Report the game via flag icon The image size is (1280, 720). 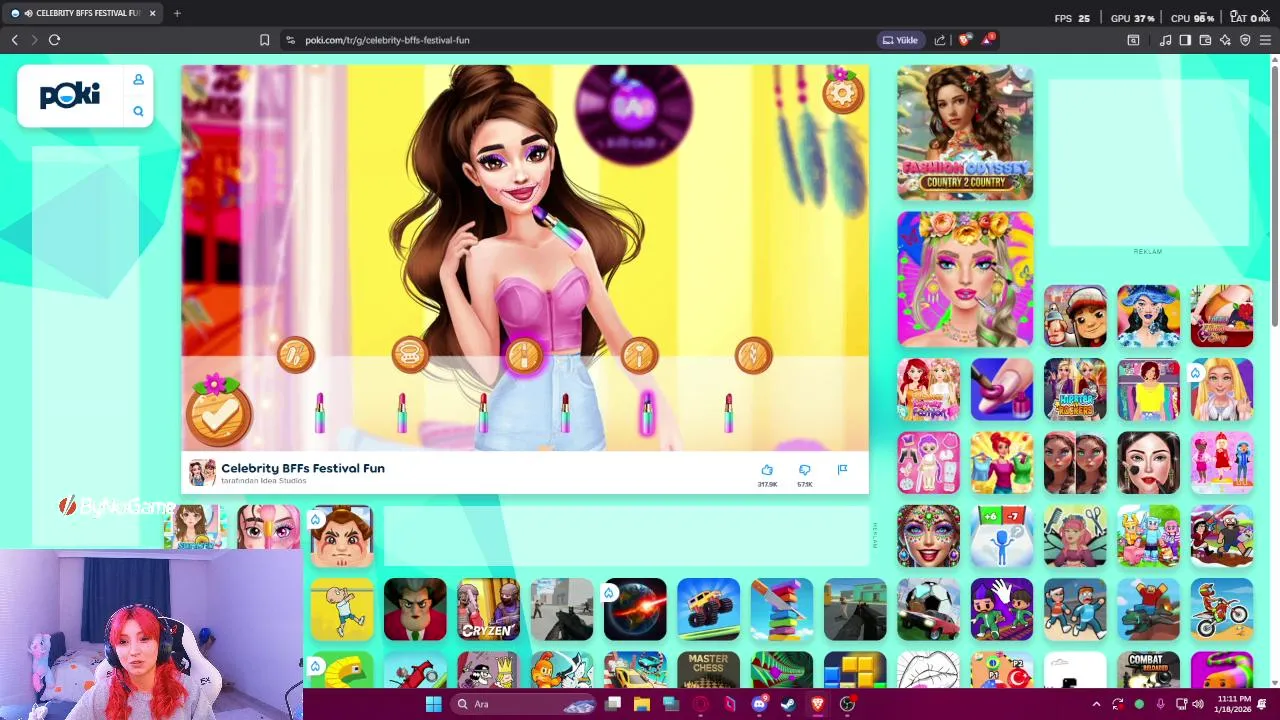tap(842, 470)
